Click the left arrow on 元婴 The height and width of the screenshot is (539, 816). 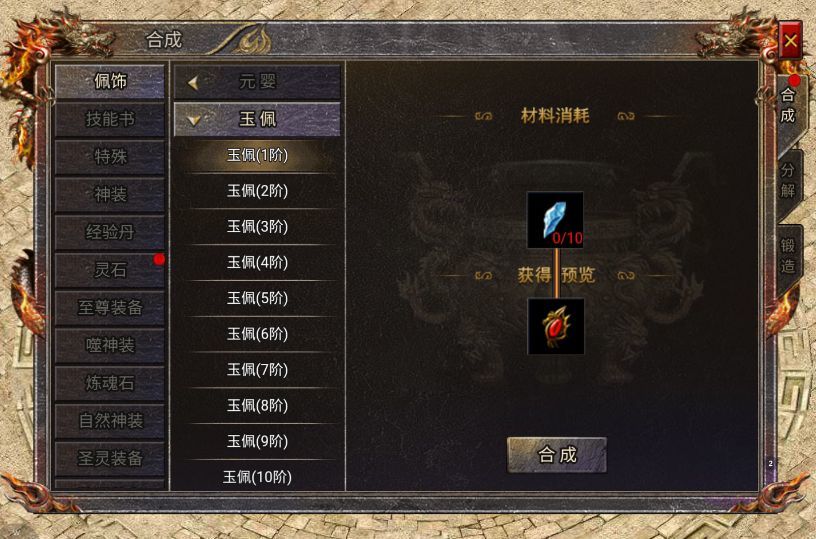pos(193,82)
